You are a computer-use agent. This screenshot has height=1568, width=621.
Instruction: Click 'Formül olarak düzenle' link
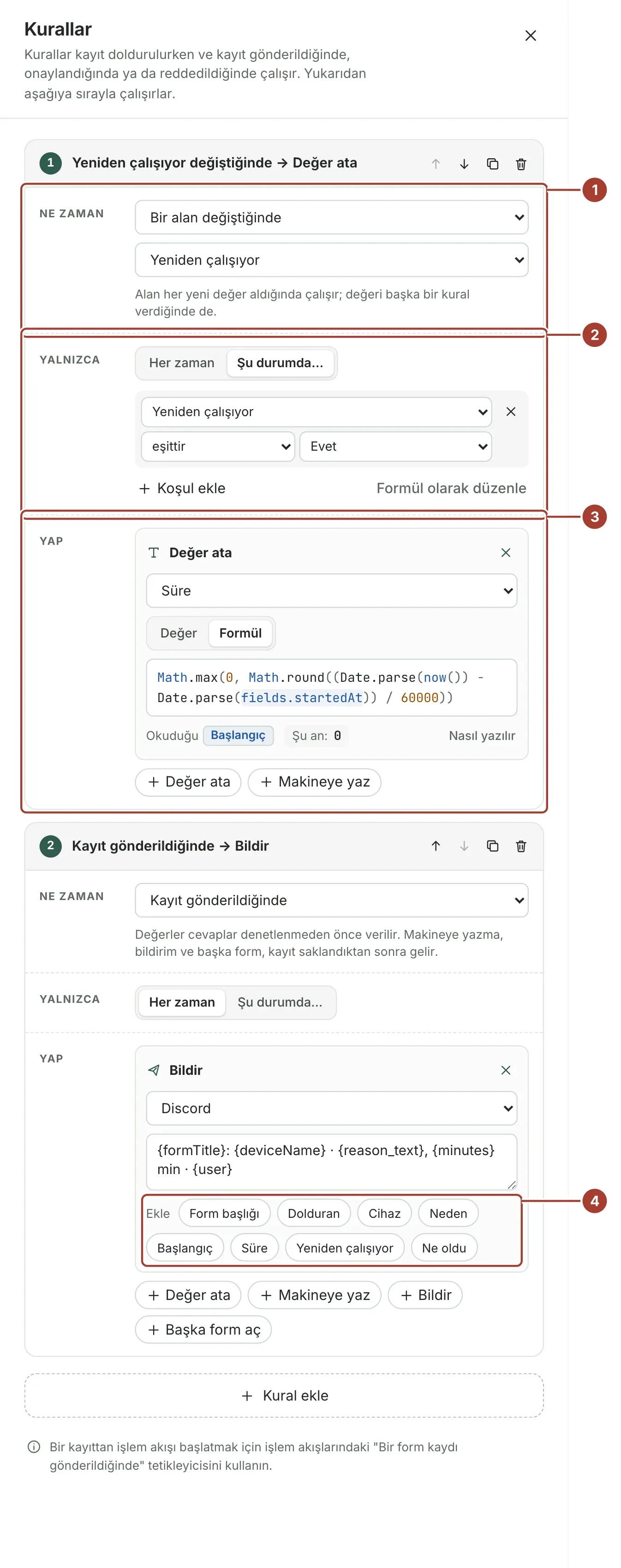[x=451, y=488]
